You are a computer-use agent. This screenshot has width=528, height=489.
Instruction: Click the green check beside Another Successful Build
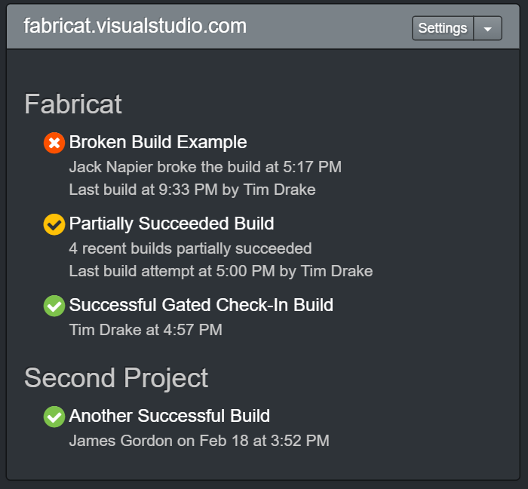point(54,417)
